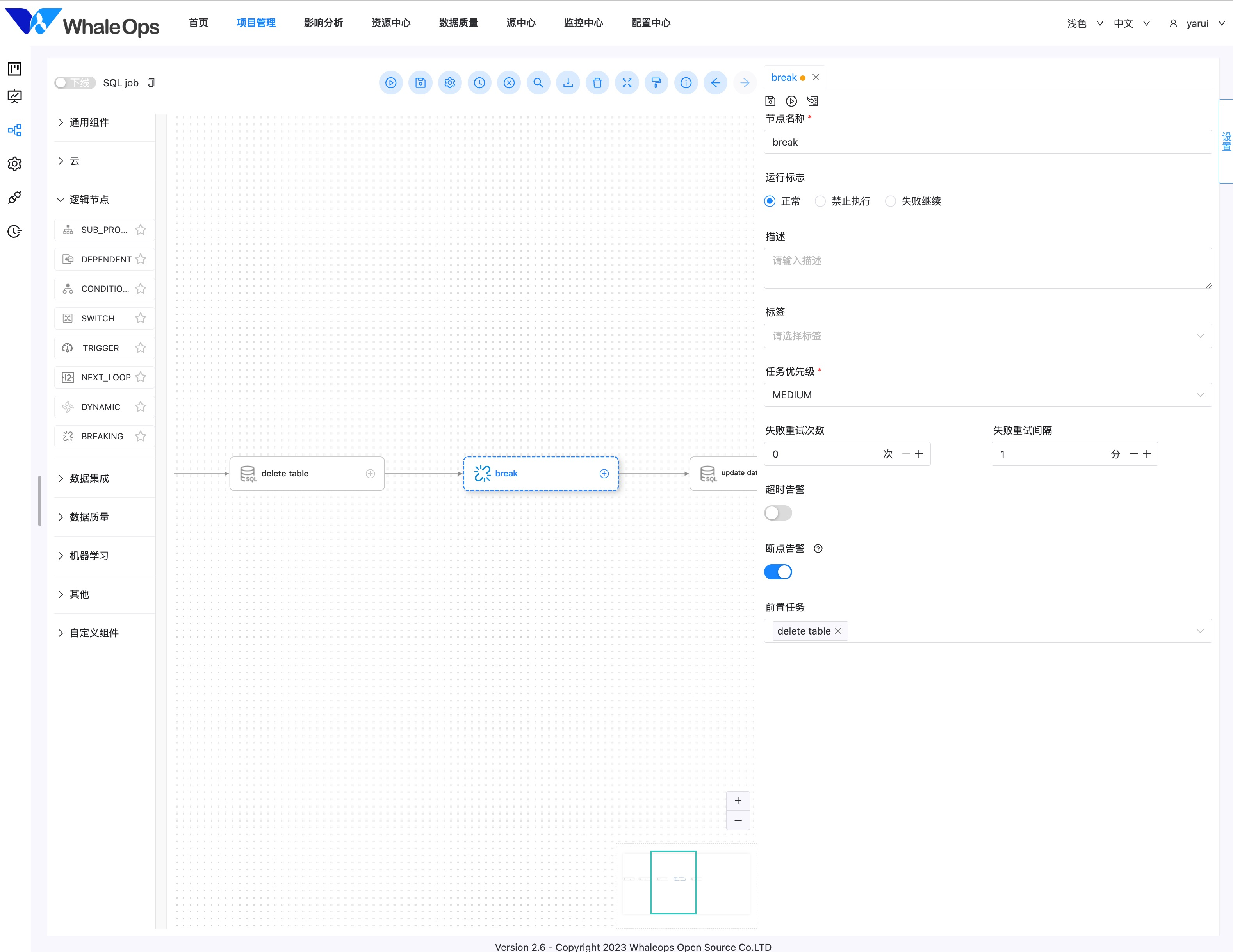Expand the 数据集成 component group
The width and height of the screenshot is (1233, 952).
point(89,478)
